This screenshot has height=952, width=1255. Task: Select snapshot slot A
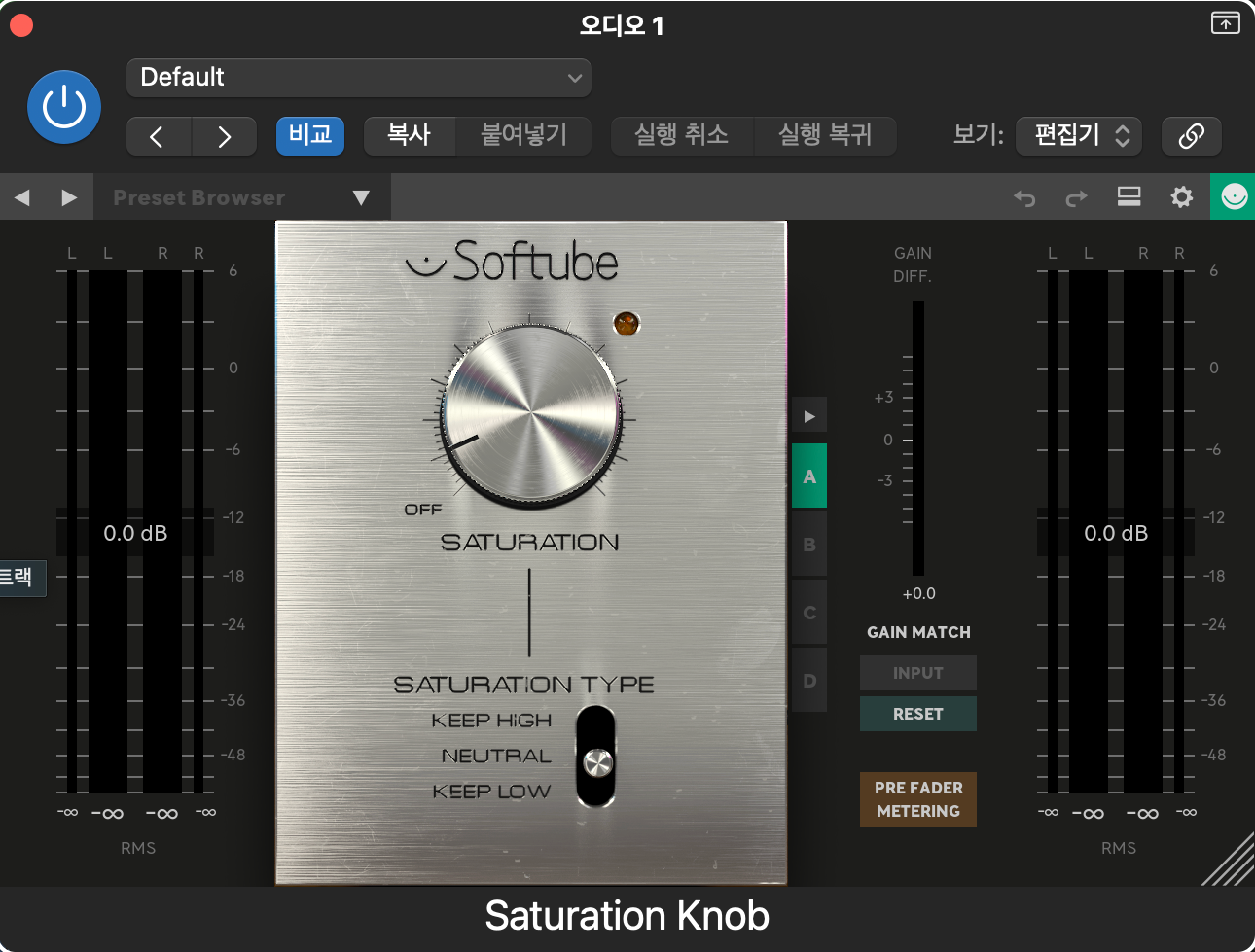point(809,476)
